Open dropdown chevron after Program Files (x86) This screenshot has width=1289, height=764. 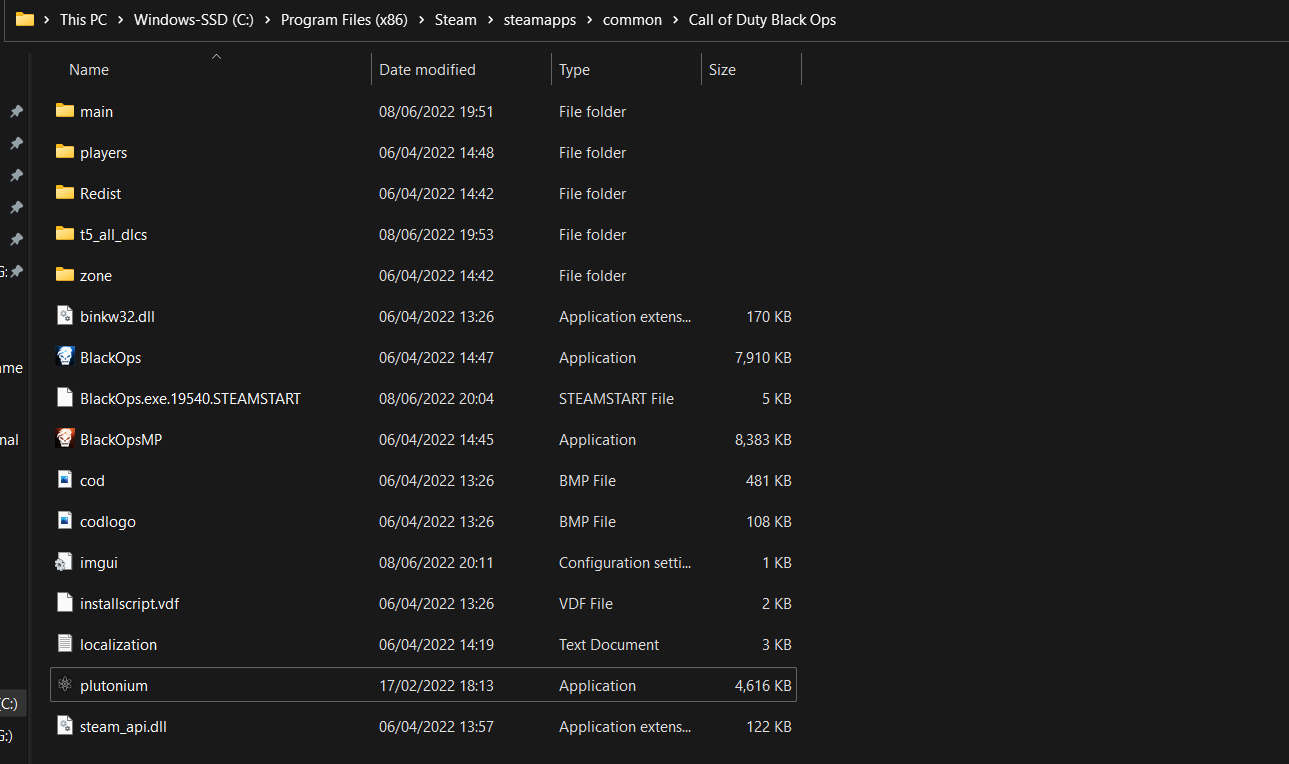pyautogui.click(x=421, y=20)
